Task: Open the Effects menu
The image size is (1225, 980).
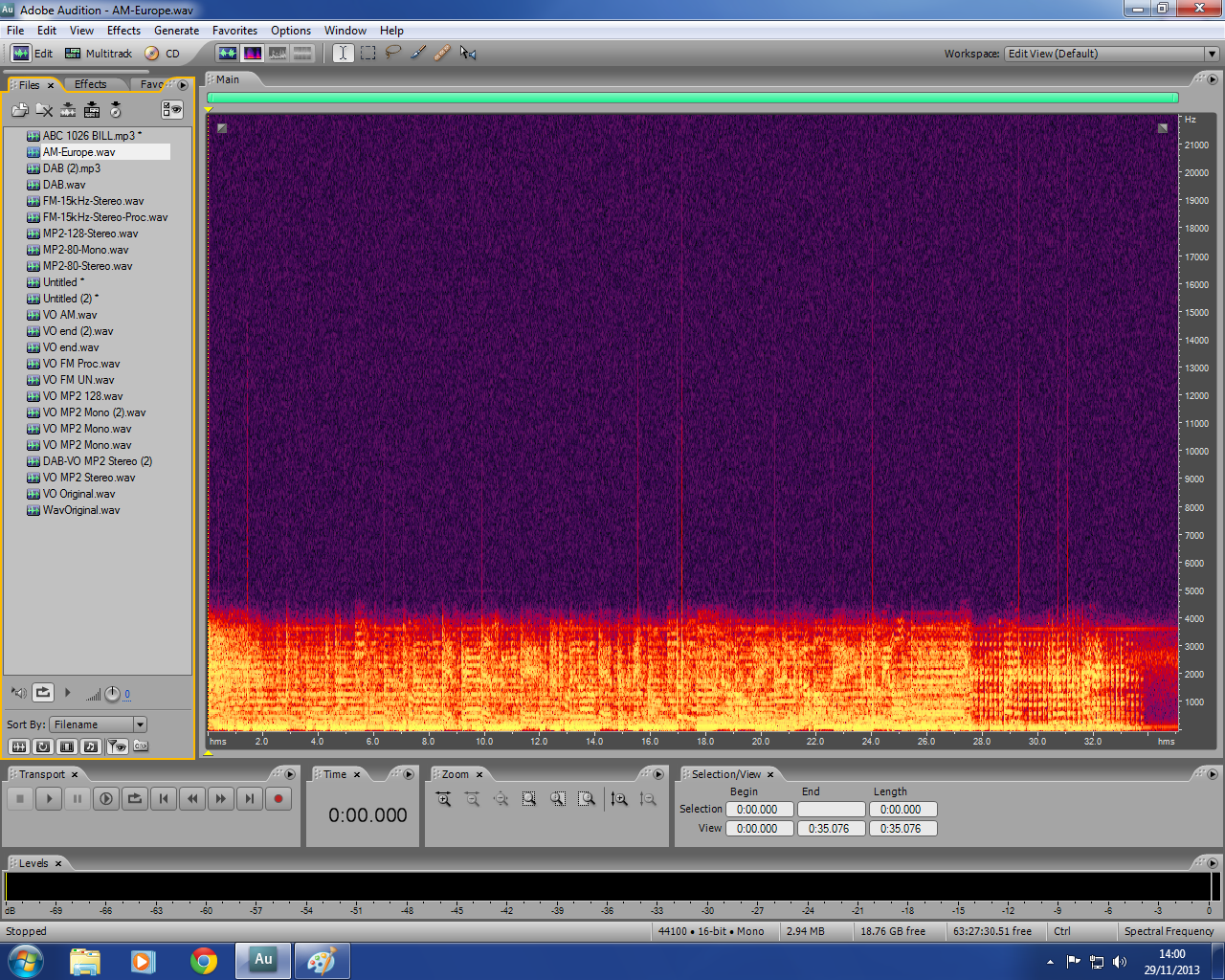Action: click(x=123, y=31)
